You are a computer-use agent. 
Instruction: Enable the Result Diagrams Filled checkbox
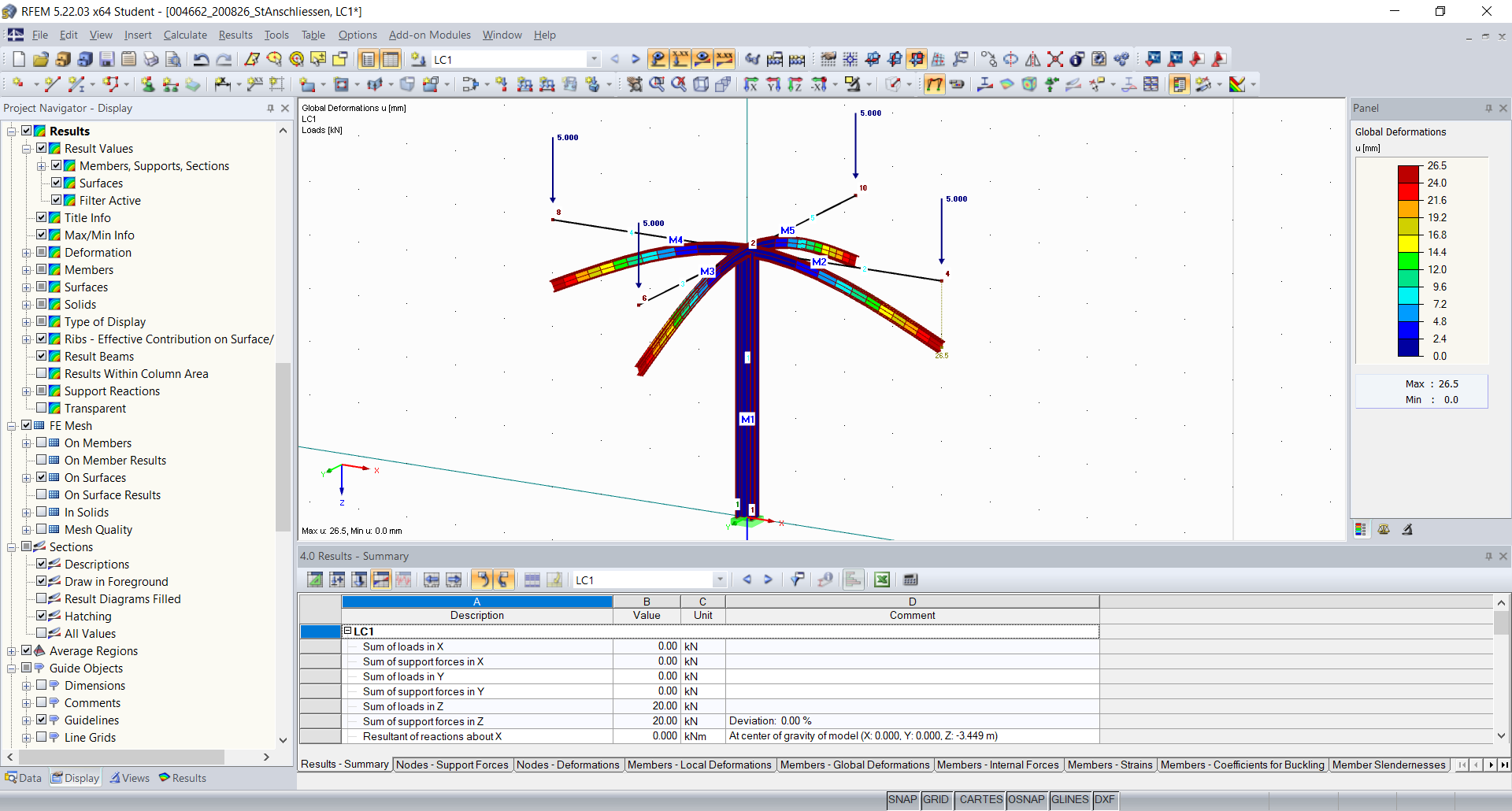click(42, 598)
